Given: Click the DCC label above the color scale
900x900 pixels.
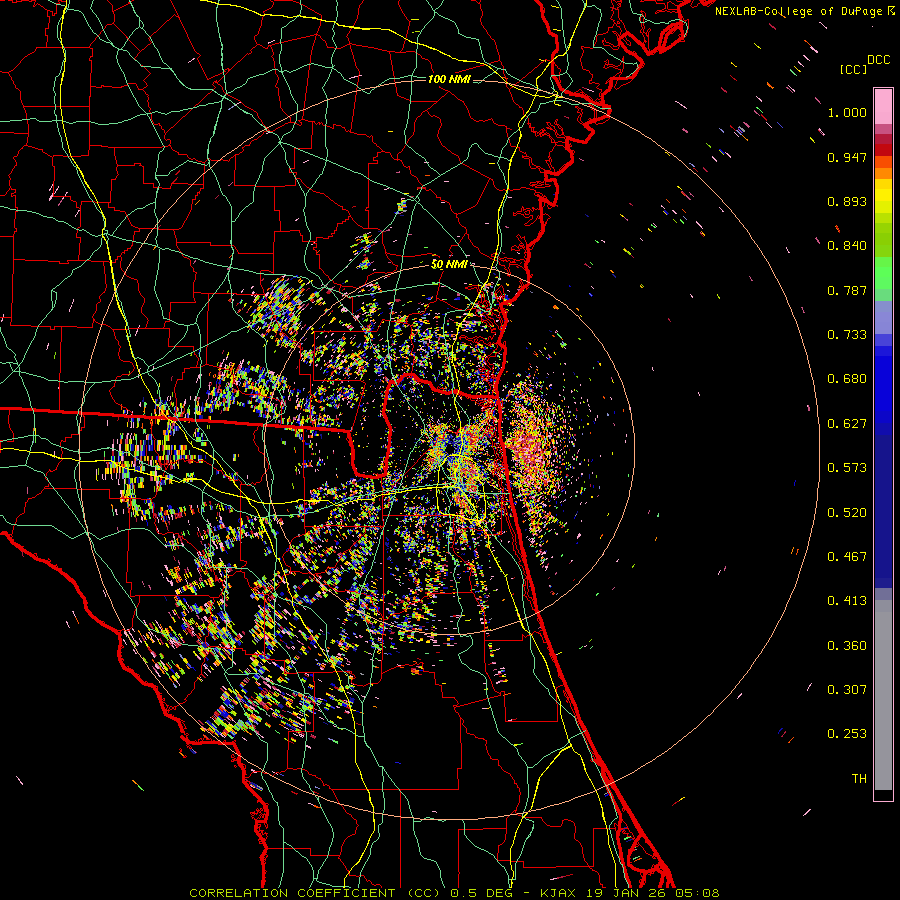Looking at the screenshot, I should point(879,60).
